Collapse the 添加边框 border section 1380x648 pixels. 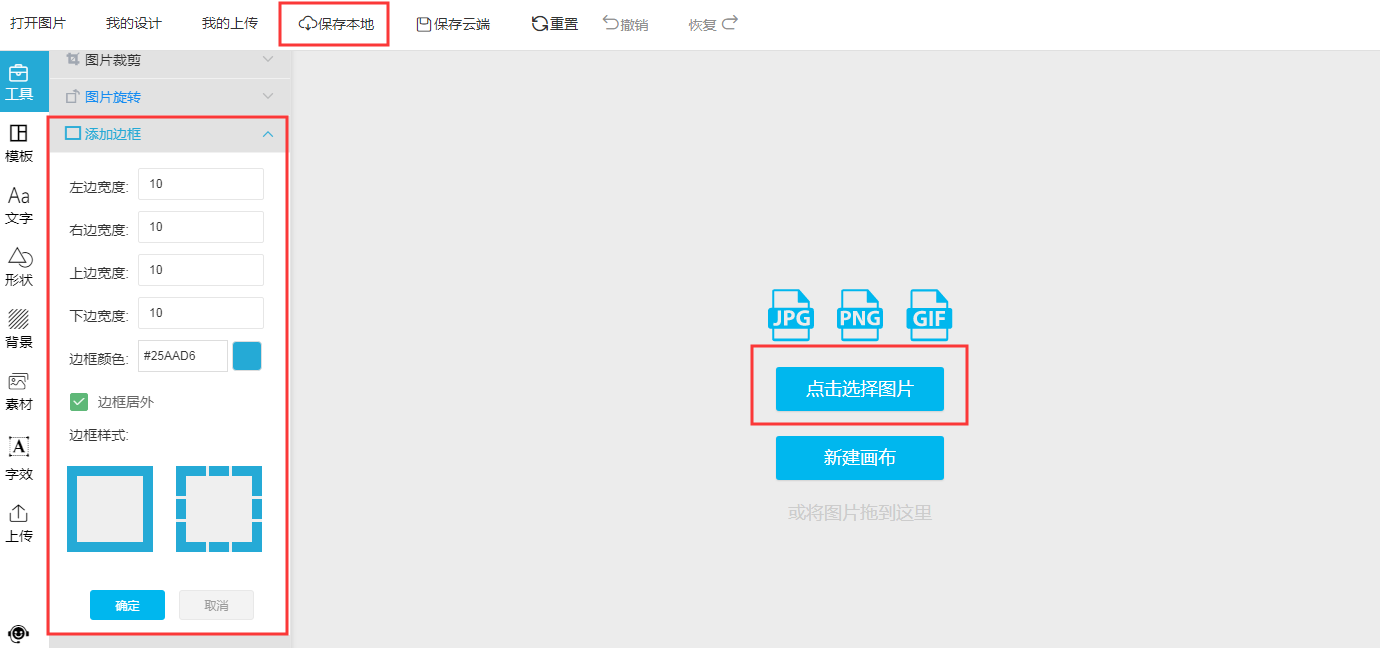coord(169,134)
